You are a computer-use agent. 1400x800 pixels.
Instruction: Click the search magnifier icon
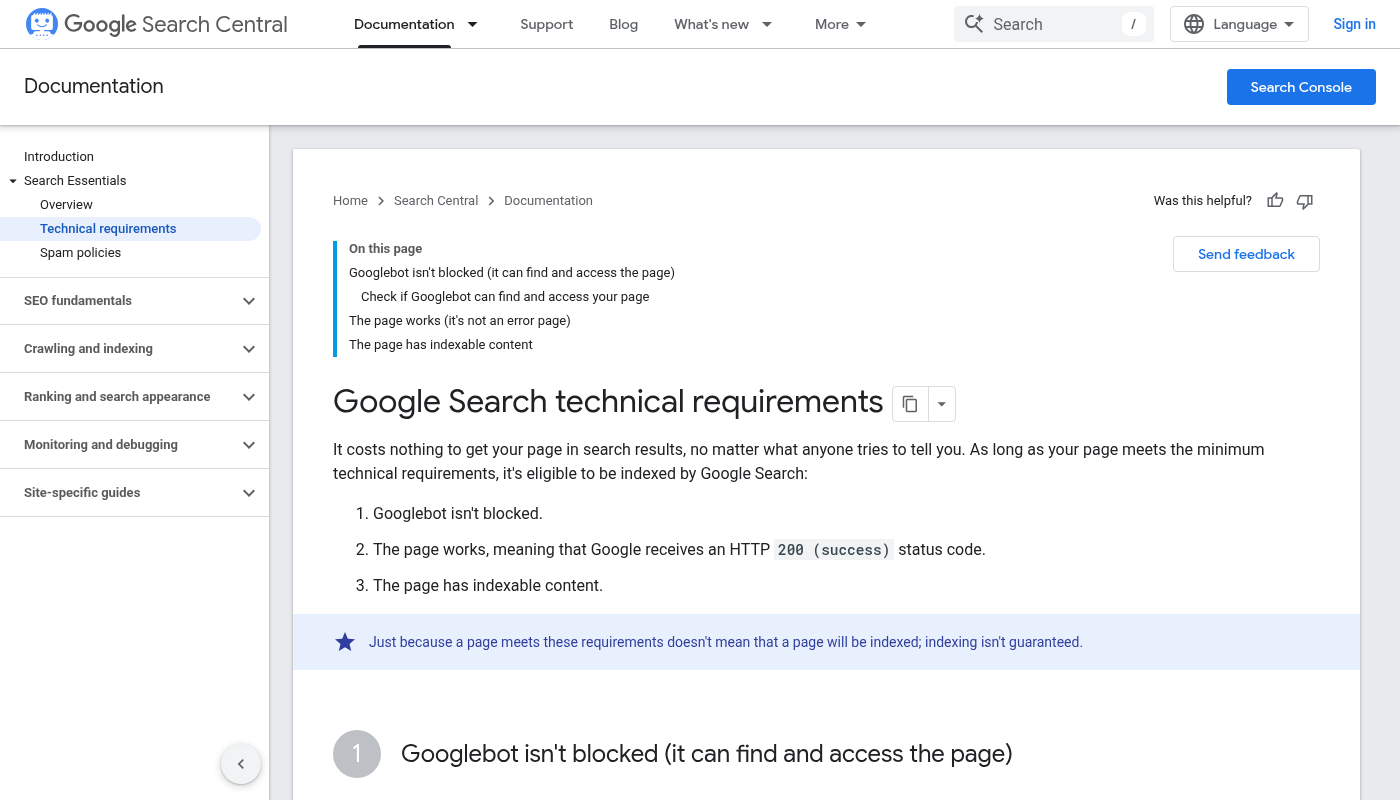click(974, 24)
